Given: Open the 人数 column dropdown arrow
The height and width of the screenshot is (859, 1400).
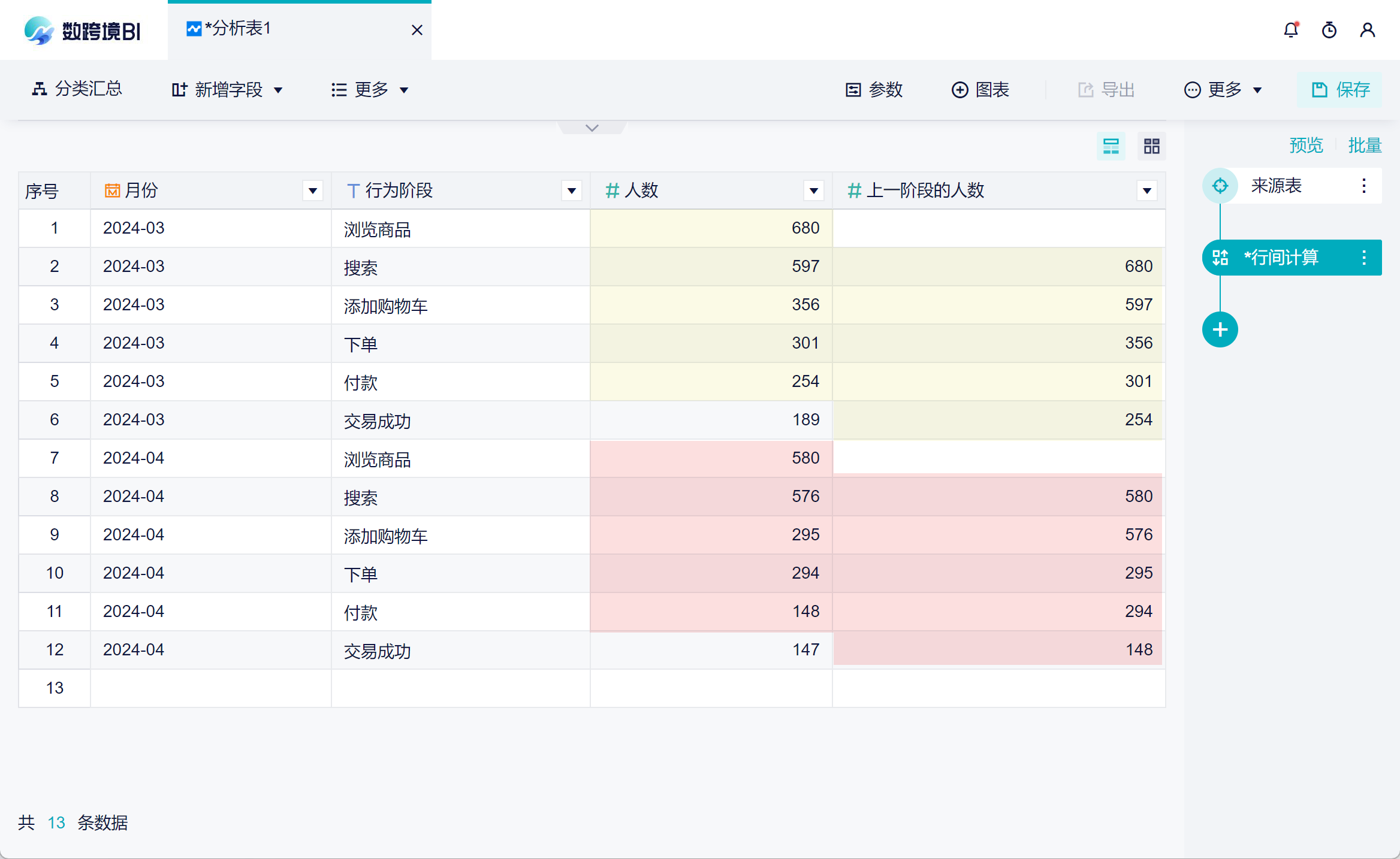Looking at the screenshot, I should 813,191.
